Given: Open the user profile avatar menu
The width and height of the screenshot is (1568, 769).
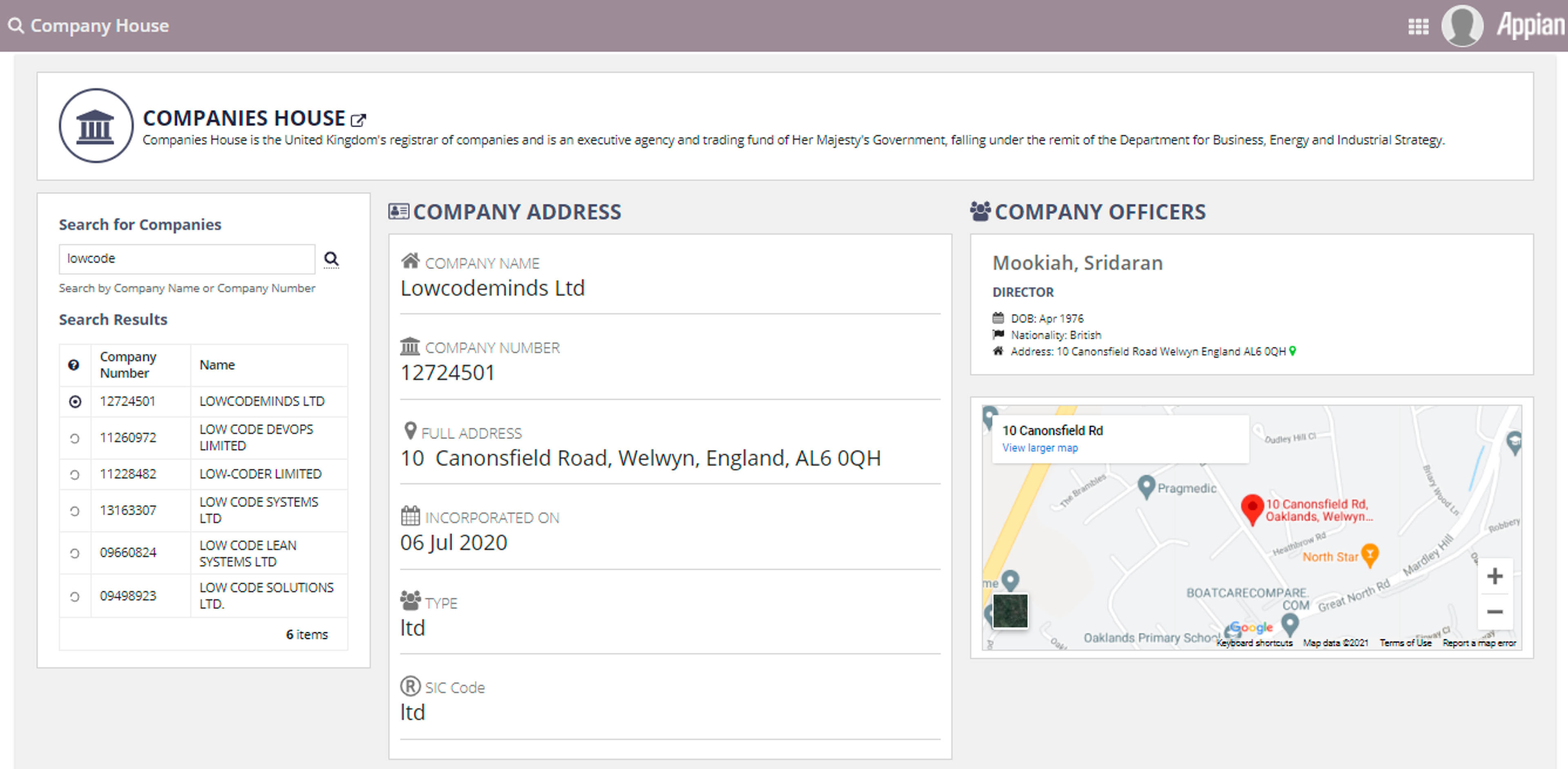Looking at the screenshot, I should (1462, 26).
